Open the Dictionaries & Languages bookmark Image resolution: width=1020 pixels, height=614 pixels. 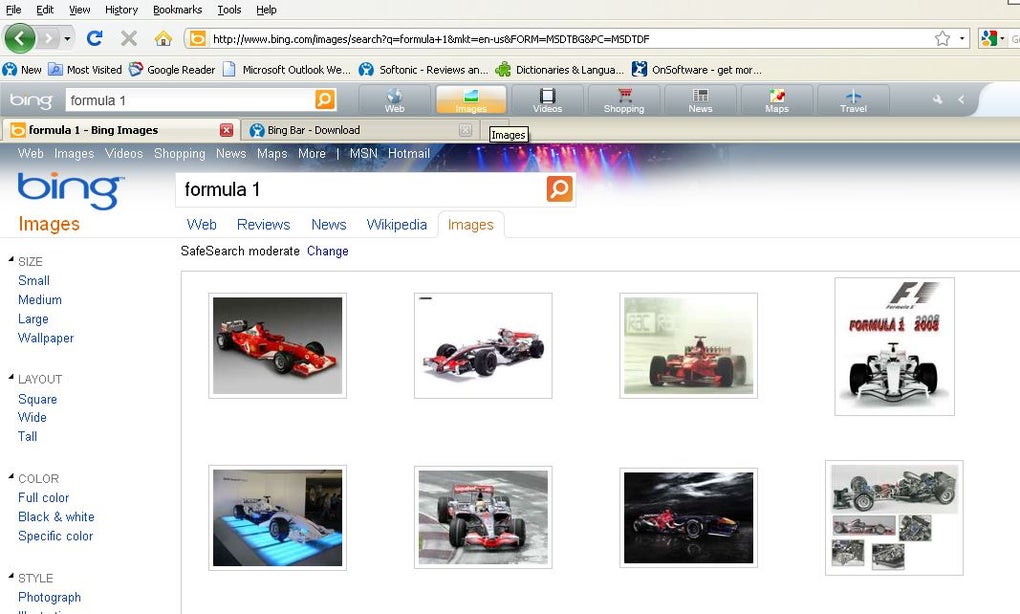559,70
